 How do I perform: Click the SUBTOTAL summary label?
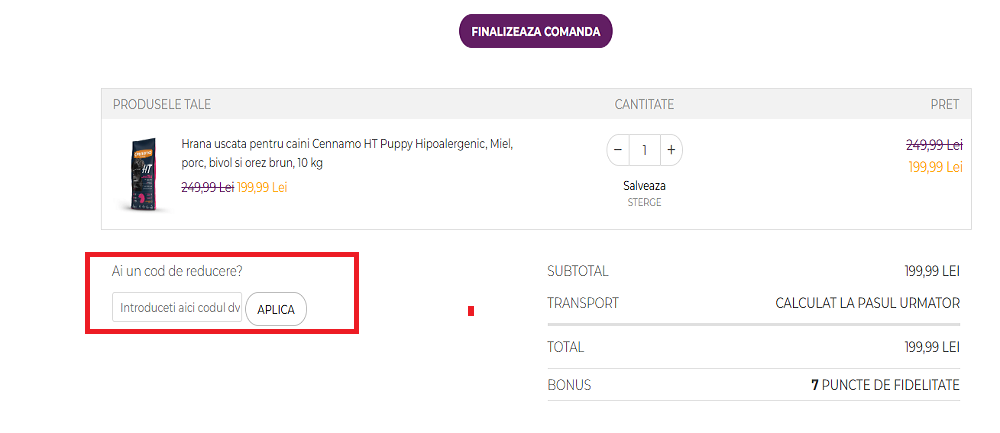click(577, 271)
